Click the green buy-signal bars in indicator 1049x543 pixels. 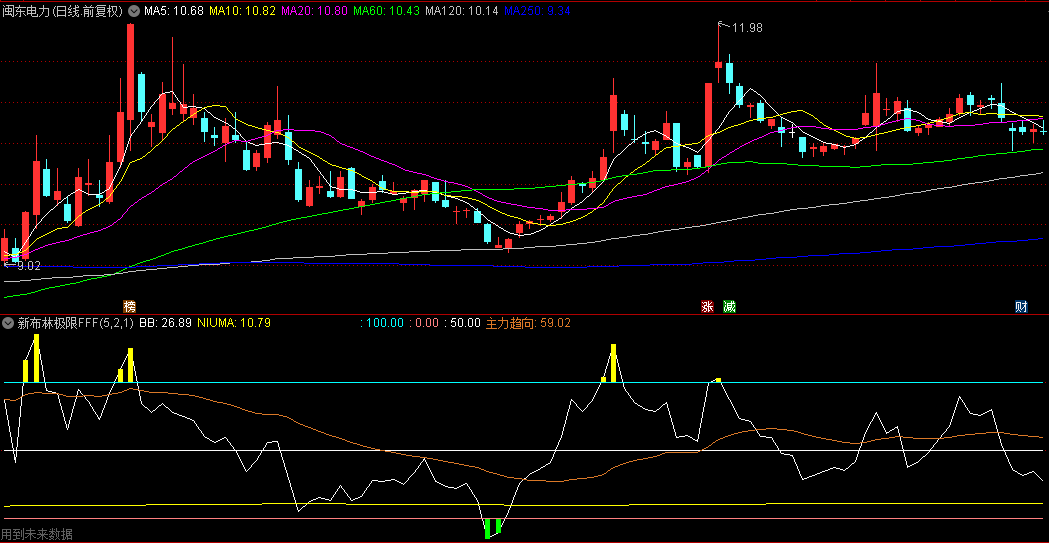(x=492, y=528)
